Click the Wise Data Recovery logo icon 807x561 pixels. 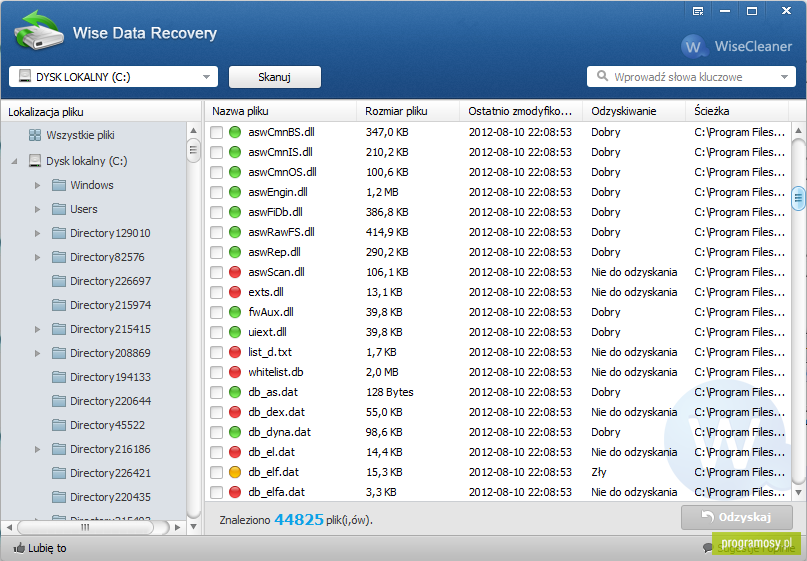point(39,31)
